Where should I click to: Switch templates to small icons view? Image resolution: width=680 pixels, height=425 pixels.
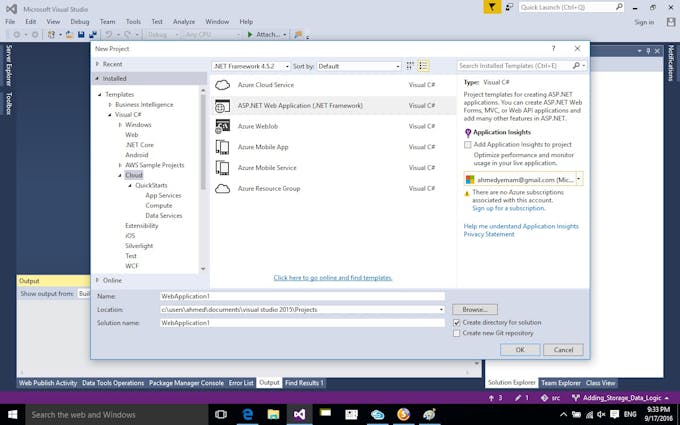tap(410, 66)
